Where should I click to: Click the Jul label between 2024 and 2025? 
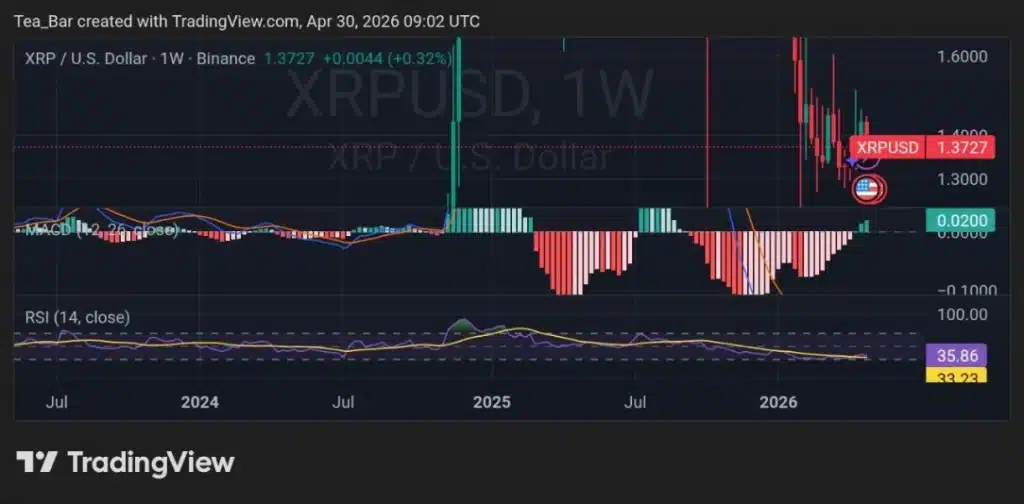point(343,402)
